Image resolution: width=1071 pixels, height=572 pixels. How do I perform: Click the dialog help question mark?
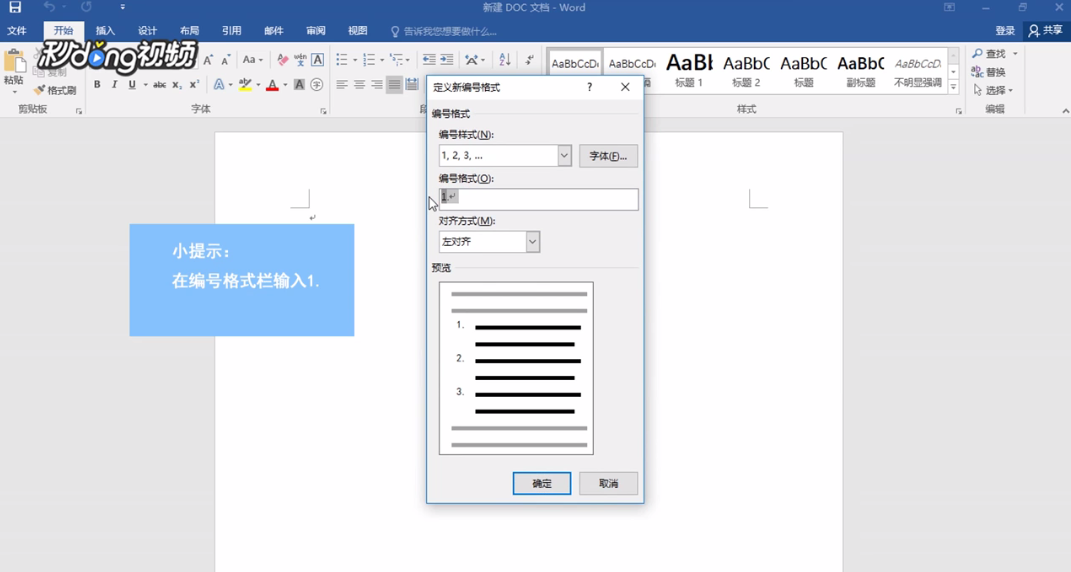point(589,87)
